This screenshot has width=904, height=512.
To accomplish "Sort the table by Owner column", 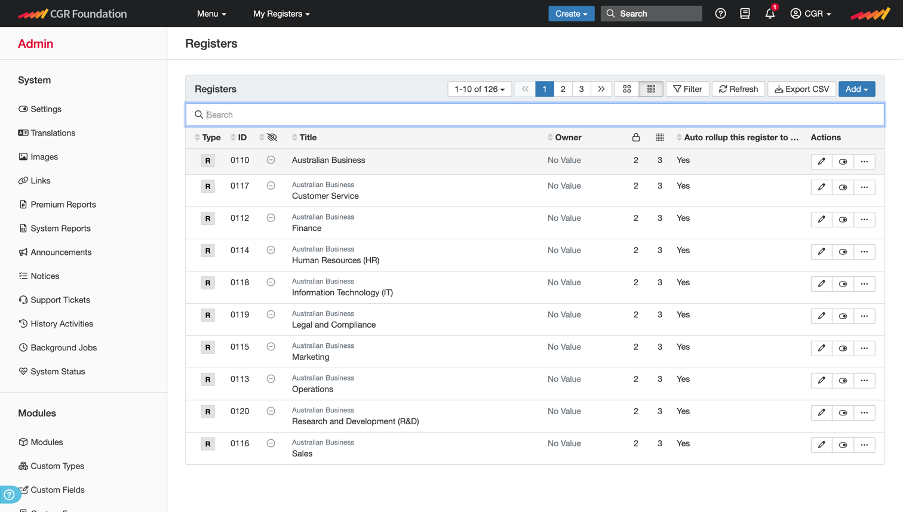I will click(x=564, y=137).
